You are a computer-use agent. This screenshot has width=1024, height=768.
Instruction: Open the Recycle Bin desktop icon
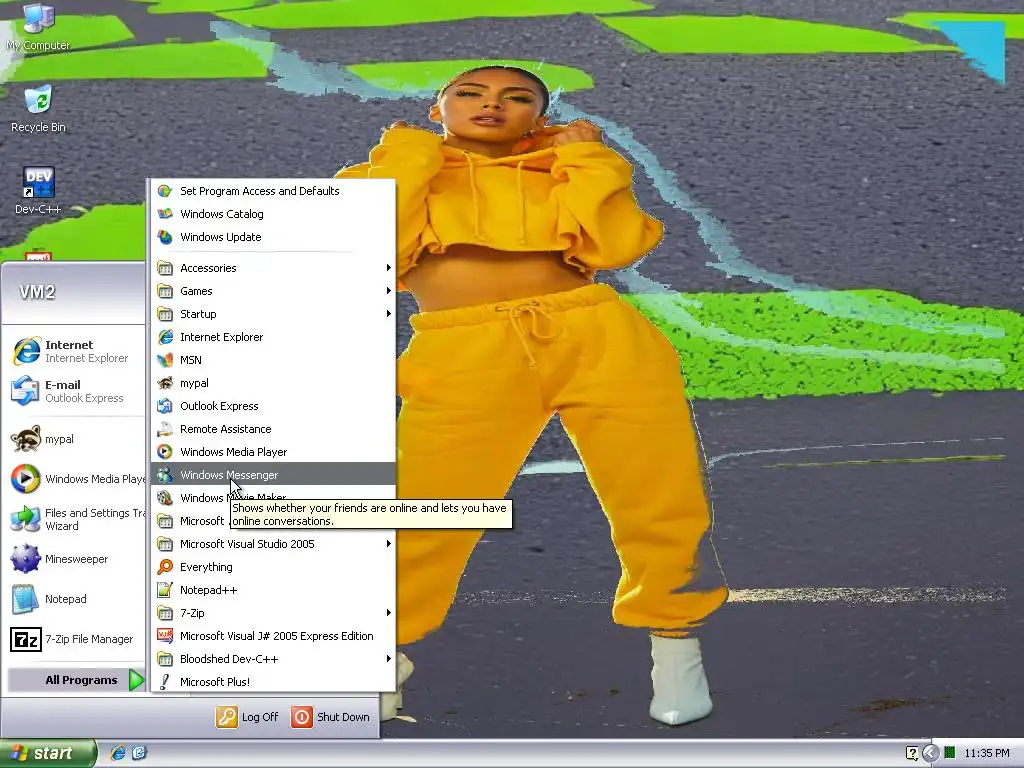[38, 108]
